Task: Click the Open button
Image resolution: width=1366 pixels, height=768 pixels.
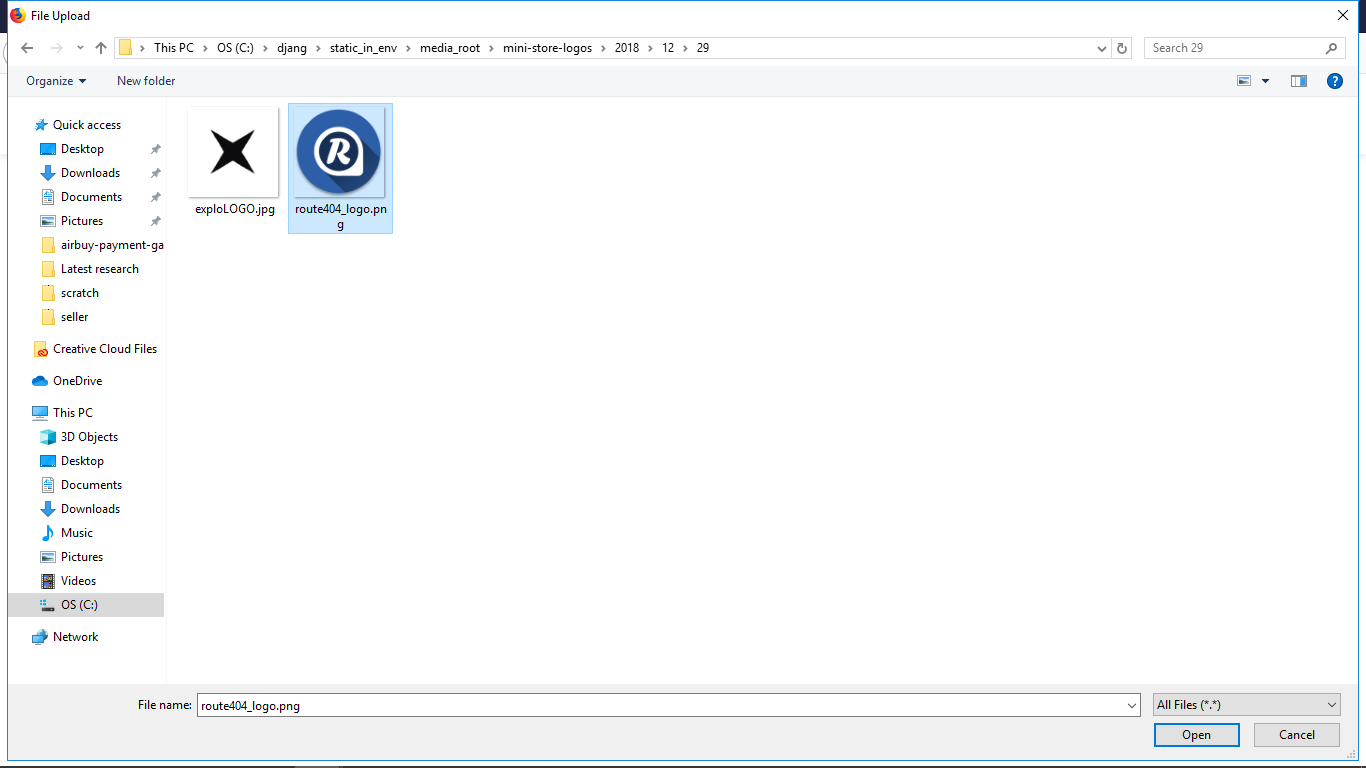Action: point(1196,735)
